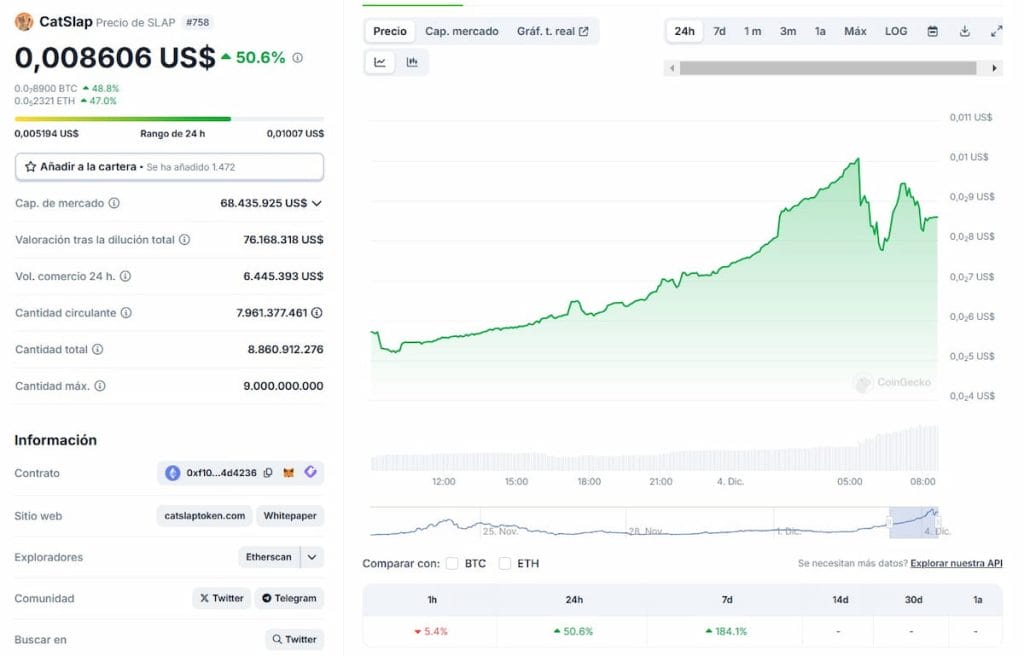Click the 24h change value 50.6% in table

[x=573, y=631]
